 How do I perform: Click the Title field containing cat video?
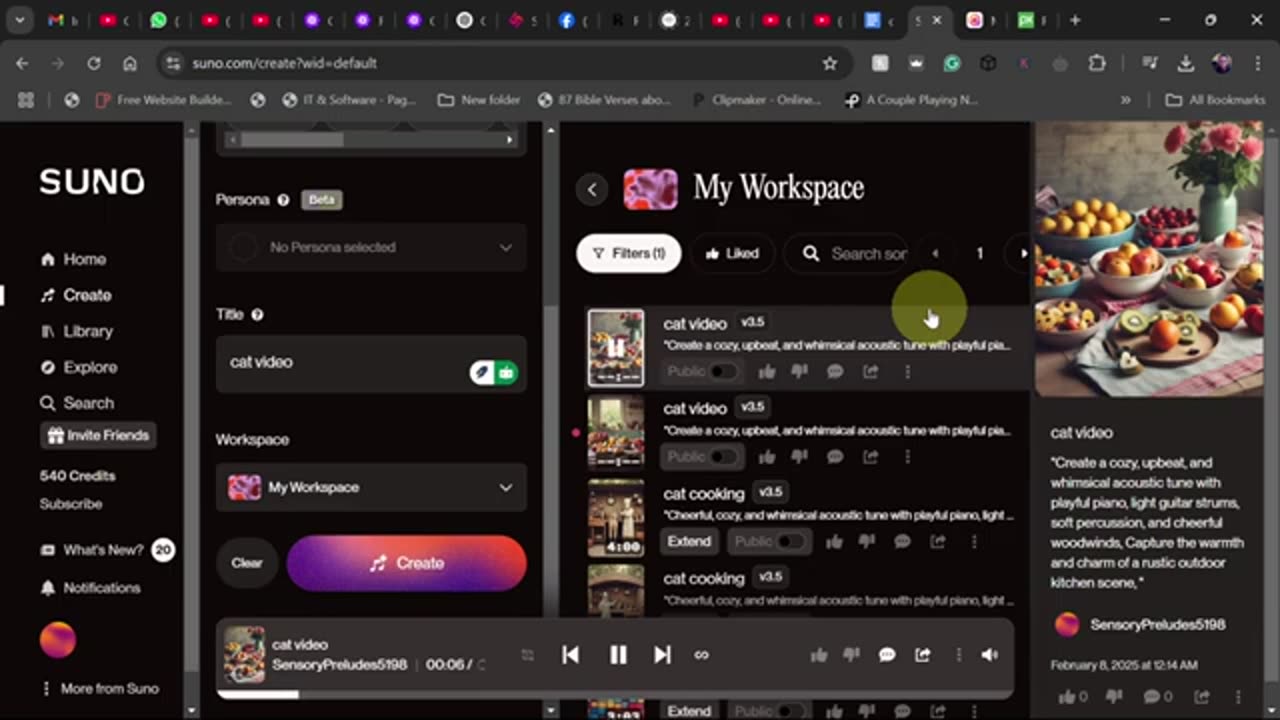click(371, 364)
